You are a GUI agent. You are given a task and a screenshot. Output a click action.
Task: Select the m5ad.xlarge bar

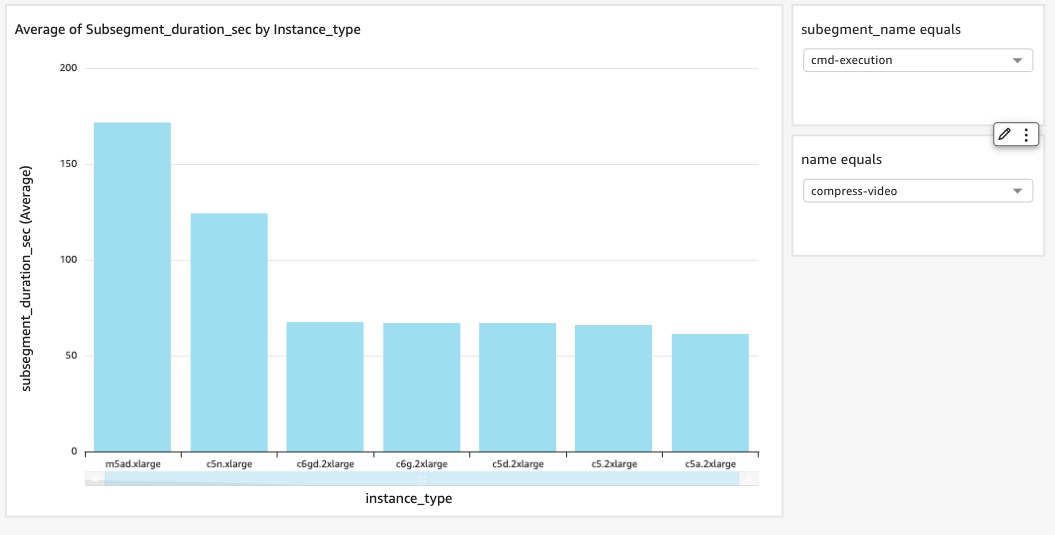pyautogui.click(x=132, y=287)
